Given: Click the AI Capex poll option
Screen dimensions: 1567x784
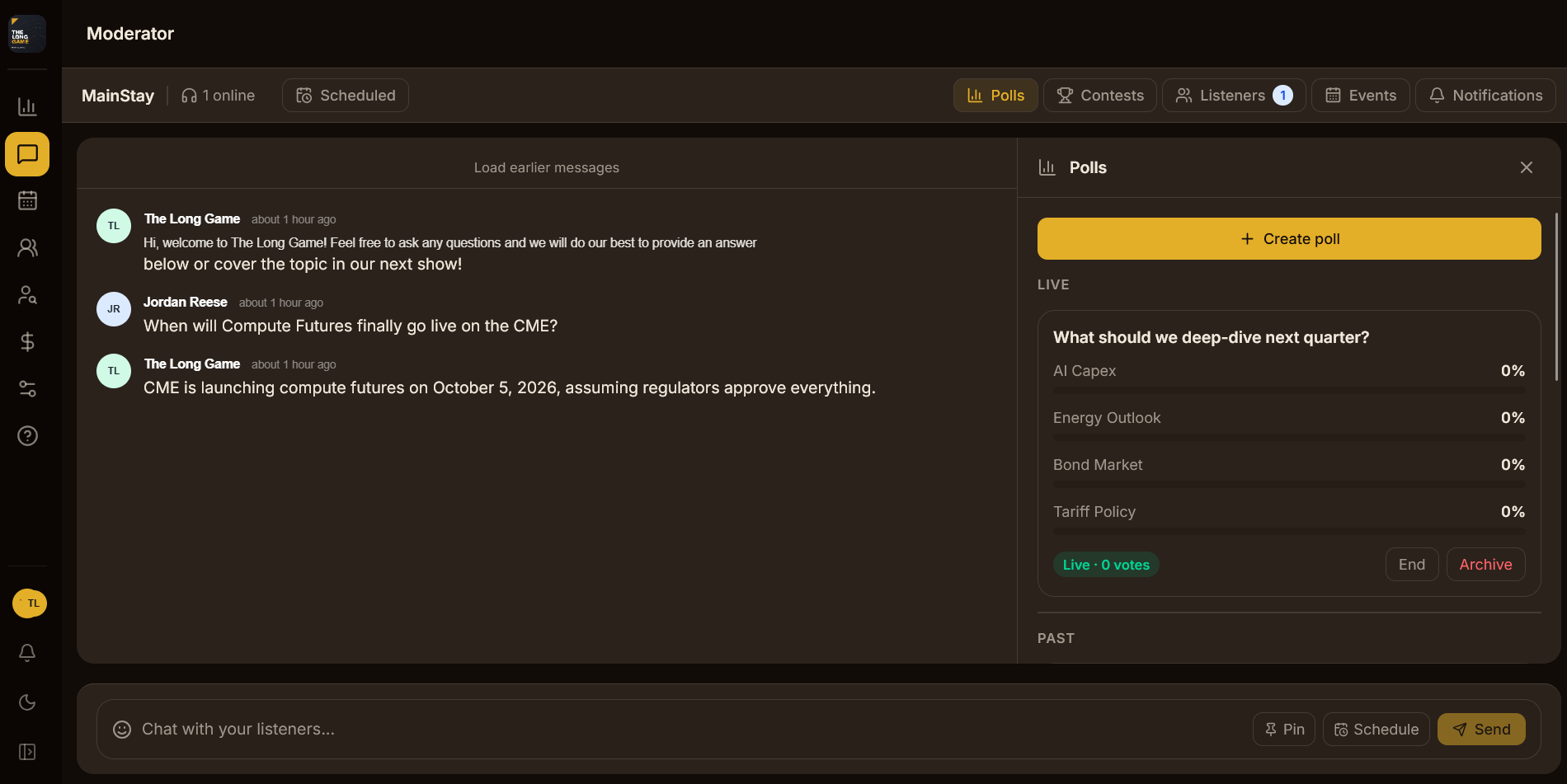Looking at the screenshot, I should [1289, 378].
